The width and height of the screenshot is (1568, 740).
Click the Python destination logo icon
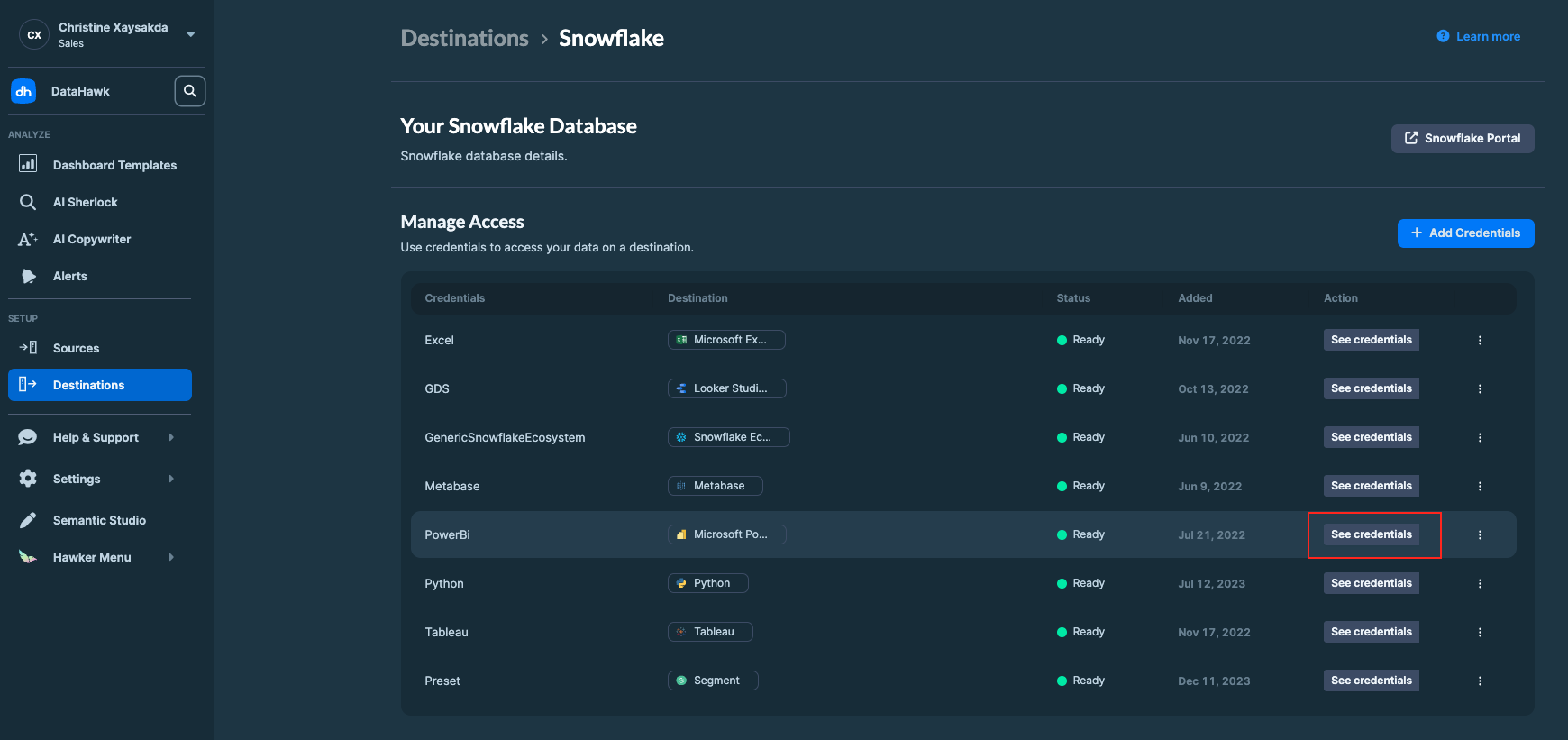pyautogui.click(x=682, y=583)
